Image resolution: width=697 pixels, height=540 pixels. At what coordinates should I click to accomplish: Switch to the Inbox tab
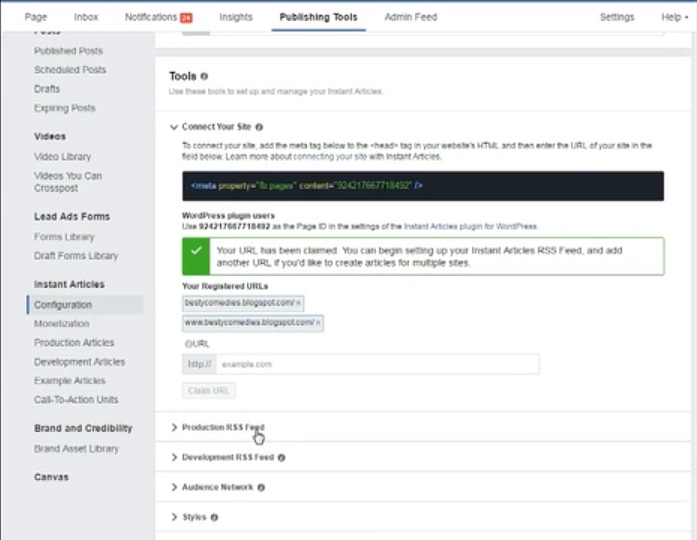(86, 17)
